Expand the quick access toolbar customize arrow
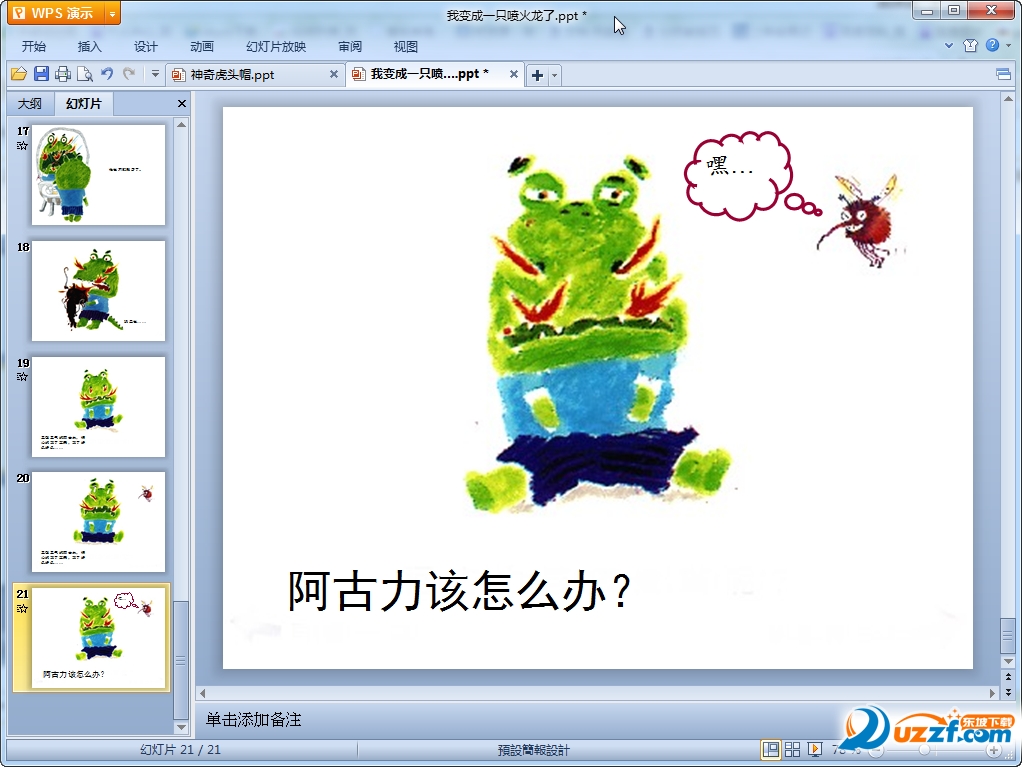This screenshot has width=1022, height=767. pos(155,74)
